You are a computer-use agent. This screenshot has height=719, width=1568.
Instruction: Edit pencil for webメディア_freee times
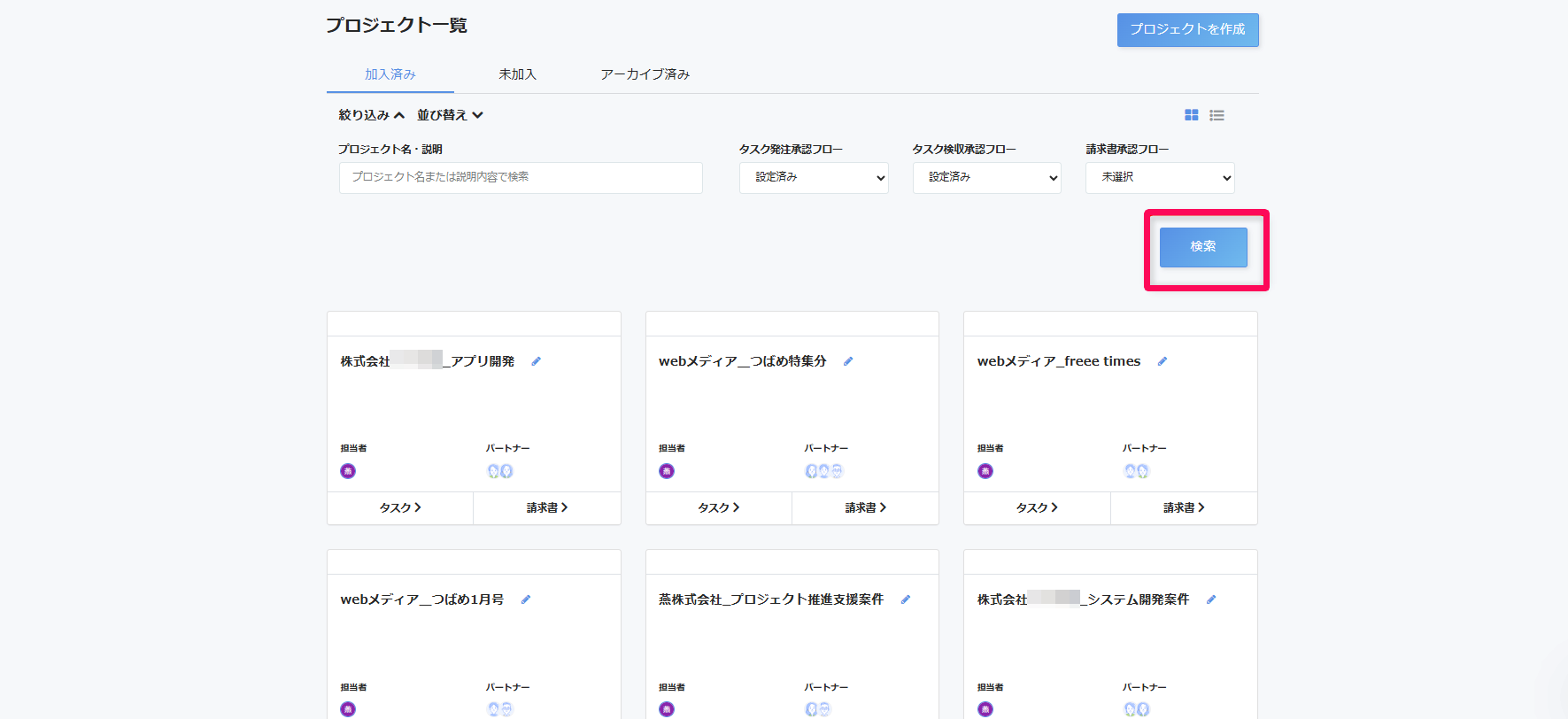(1162, 361)
